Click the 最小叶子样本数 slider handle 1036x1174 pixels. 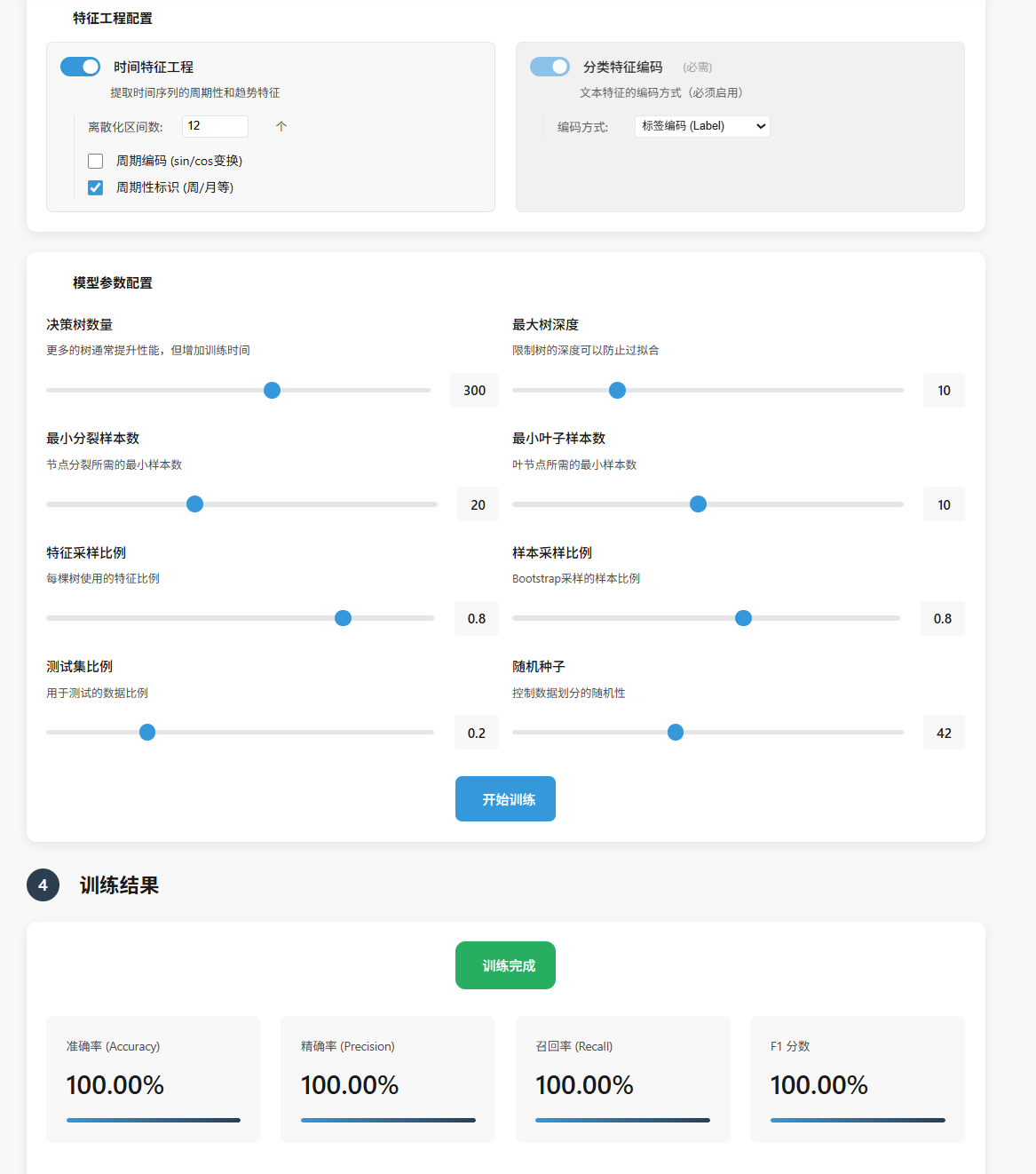tap(699, 504)
